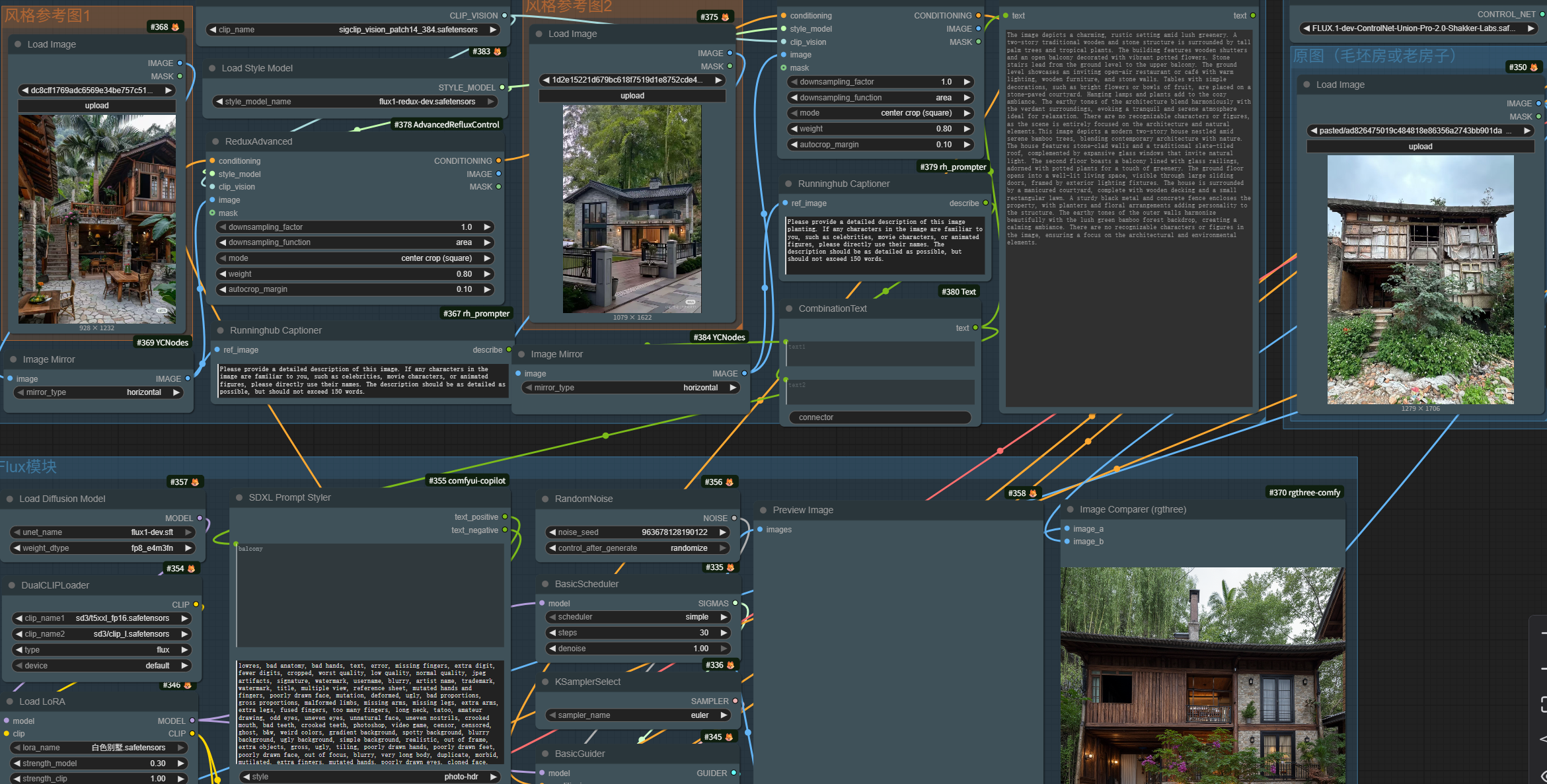The image size is (1547, 784).
Task: Click the collapse dot on RandomNoise node
Action: tap(545, 499)
